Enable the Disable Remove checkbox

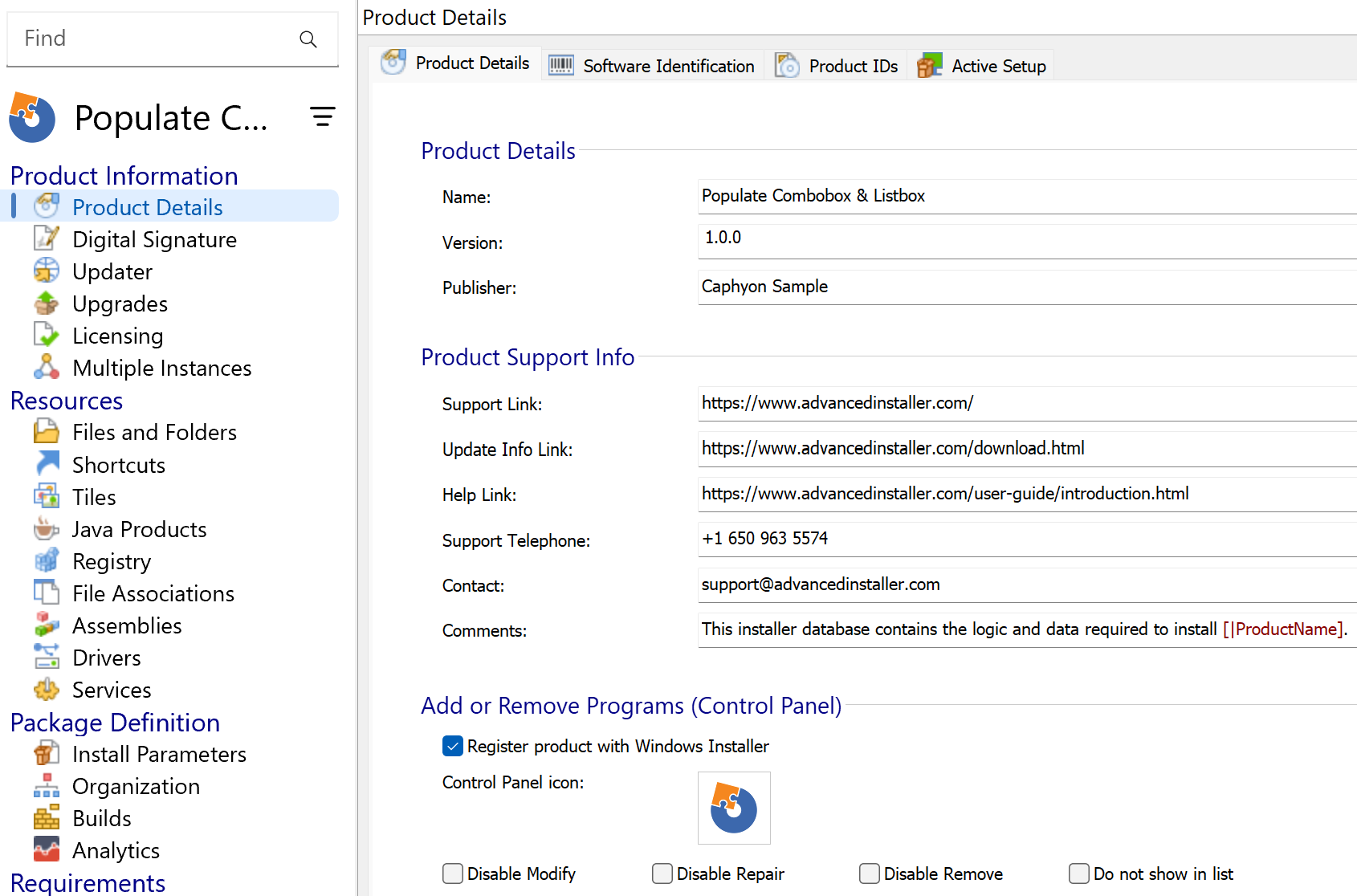870,874
